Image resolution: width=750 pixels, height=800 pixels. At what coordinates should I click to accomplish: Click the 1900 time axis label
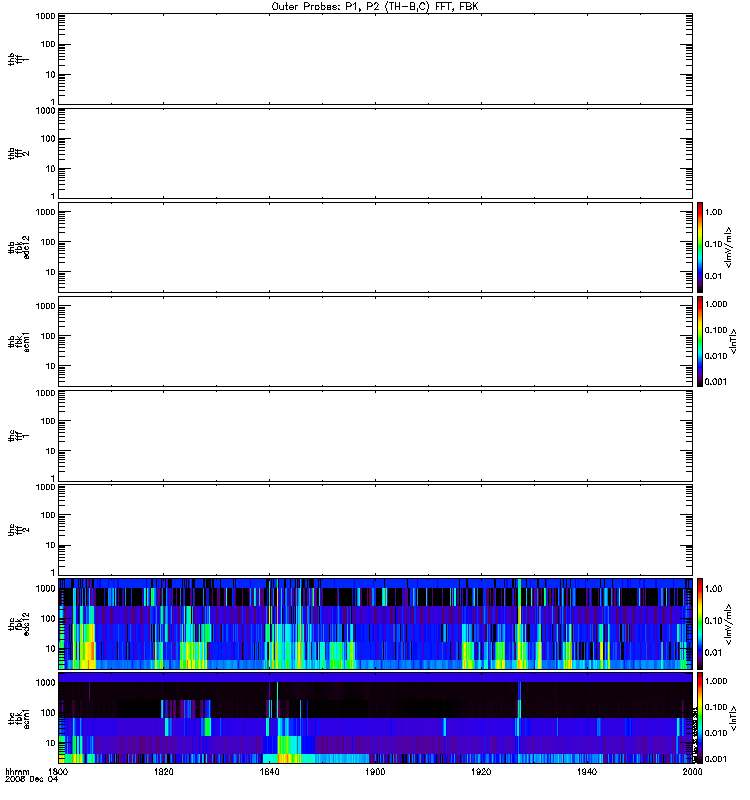point(375,771)
